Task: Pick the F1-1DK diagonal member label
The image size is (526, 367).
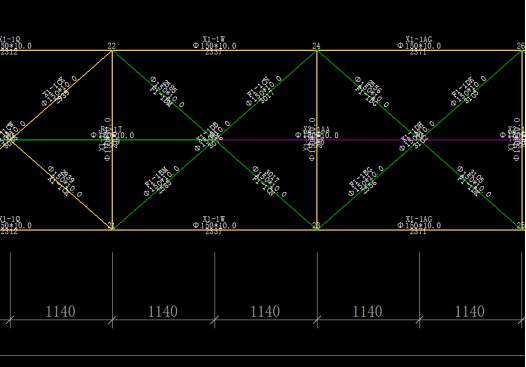Action: click(x=463, y=88)
